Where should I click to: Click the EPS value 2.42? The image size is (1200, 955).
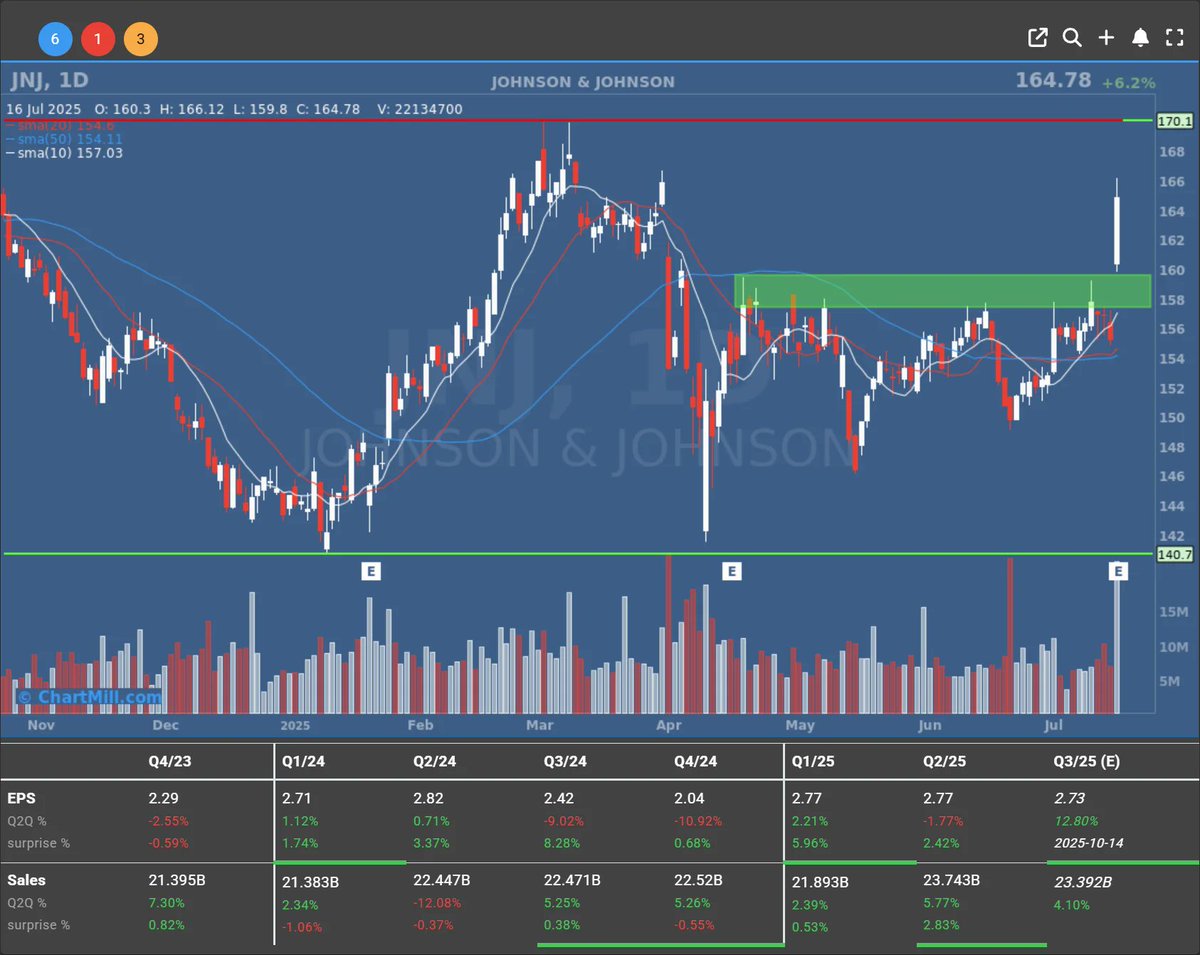click(x=558, y=799)
